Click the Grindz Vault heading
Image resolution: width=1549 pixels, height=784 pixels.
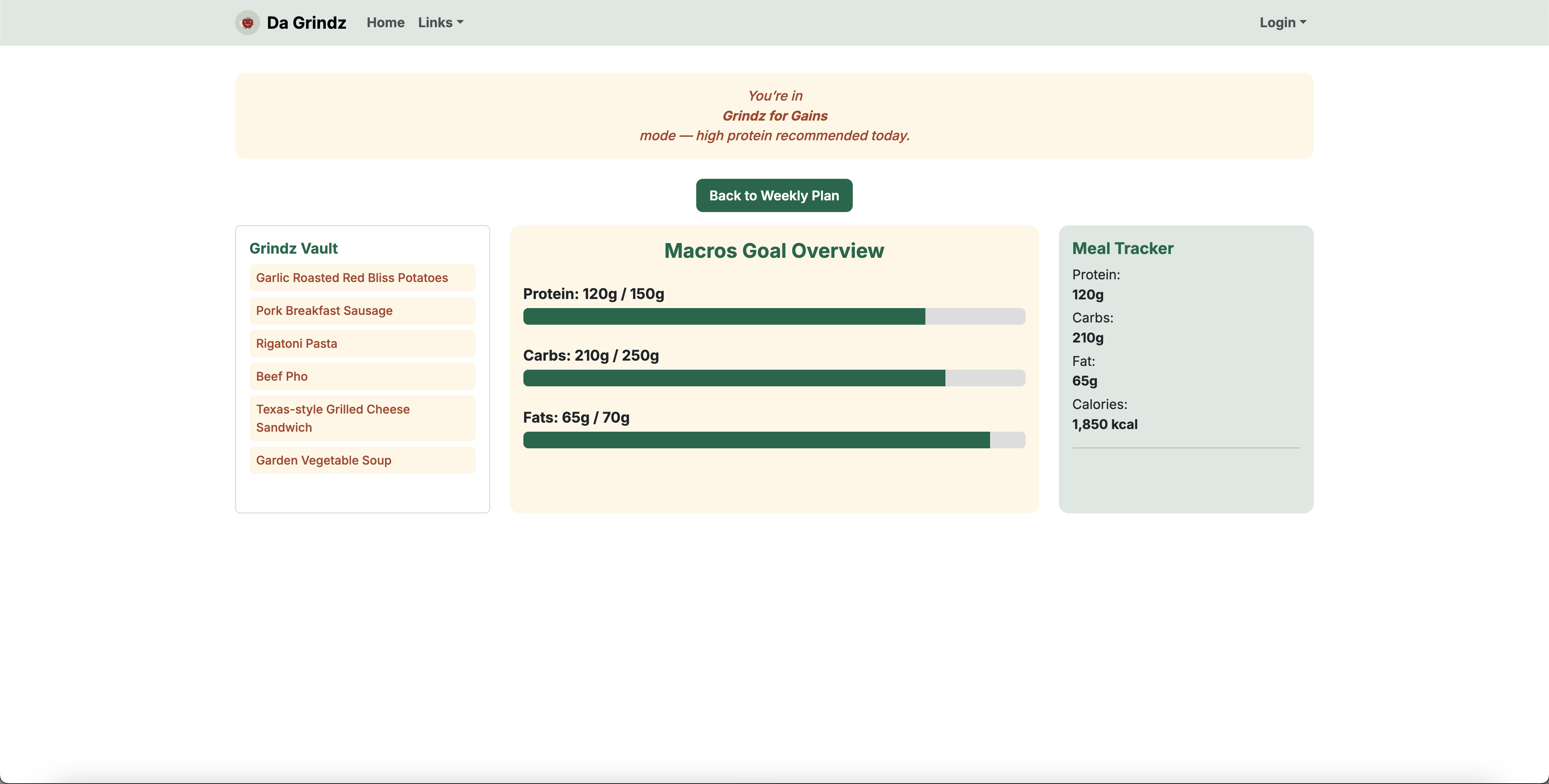click(x=293, y=248)
